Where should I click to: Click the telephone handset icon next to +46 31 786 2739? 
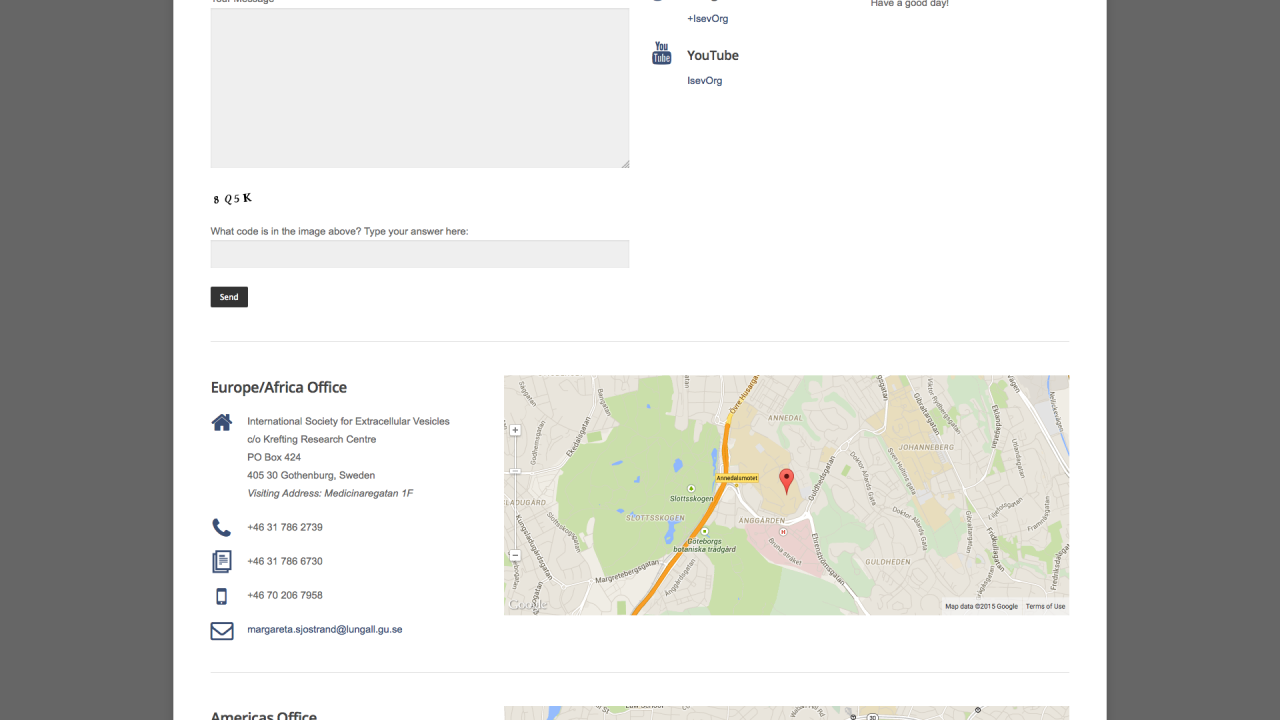[221, 527]
